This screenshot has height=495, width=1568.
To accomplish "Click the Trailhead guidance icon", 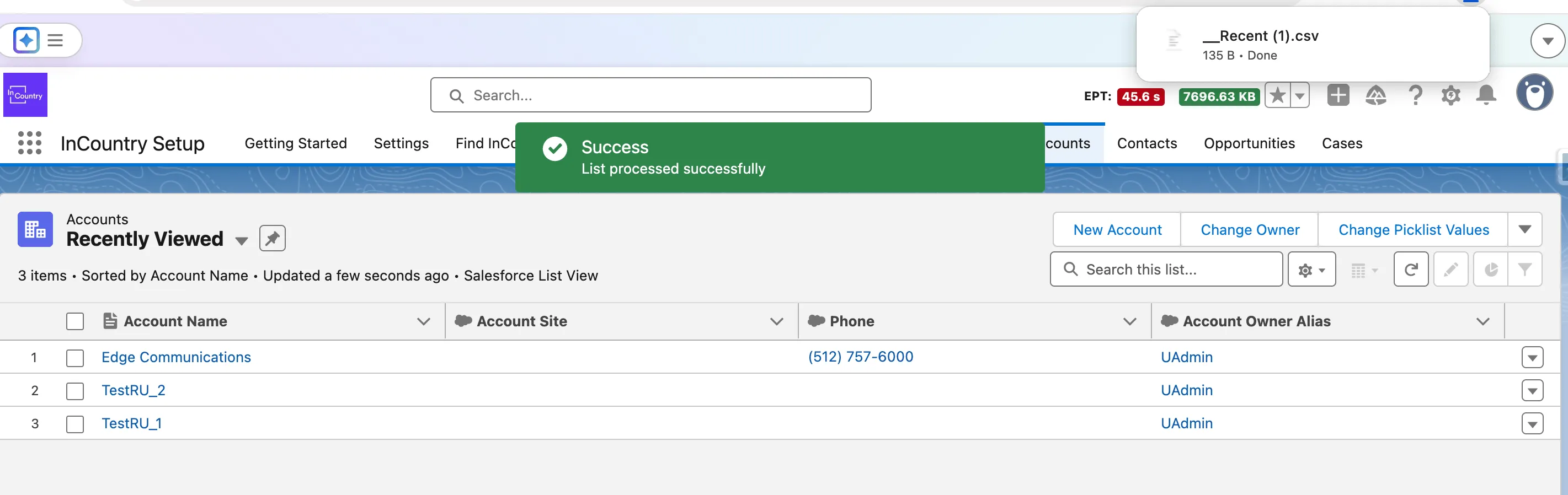I will point(1375,95).
